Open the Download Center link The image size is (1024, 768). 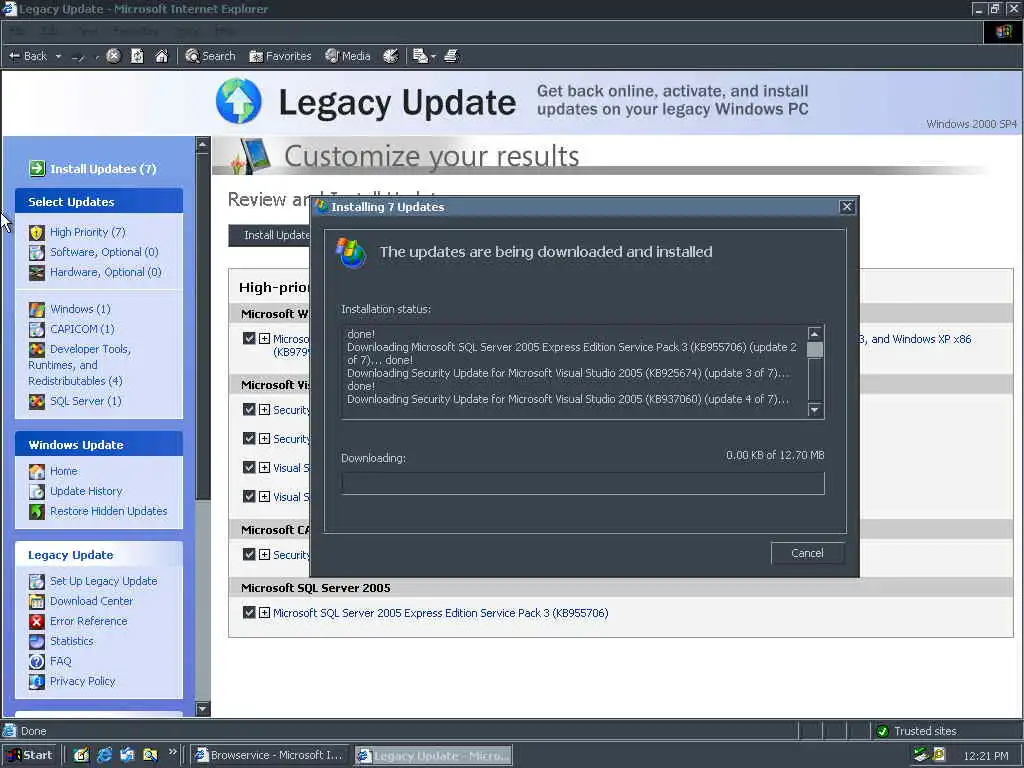91,601
